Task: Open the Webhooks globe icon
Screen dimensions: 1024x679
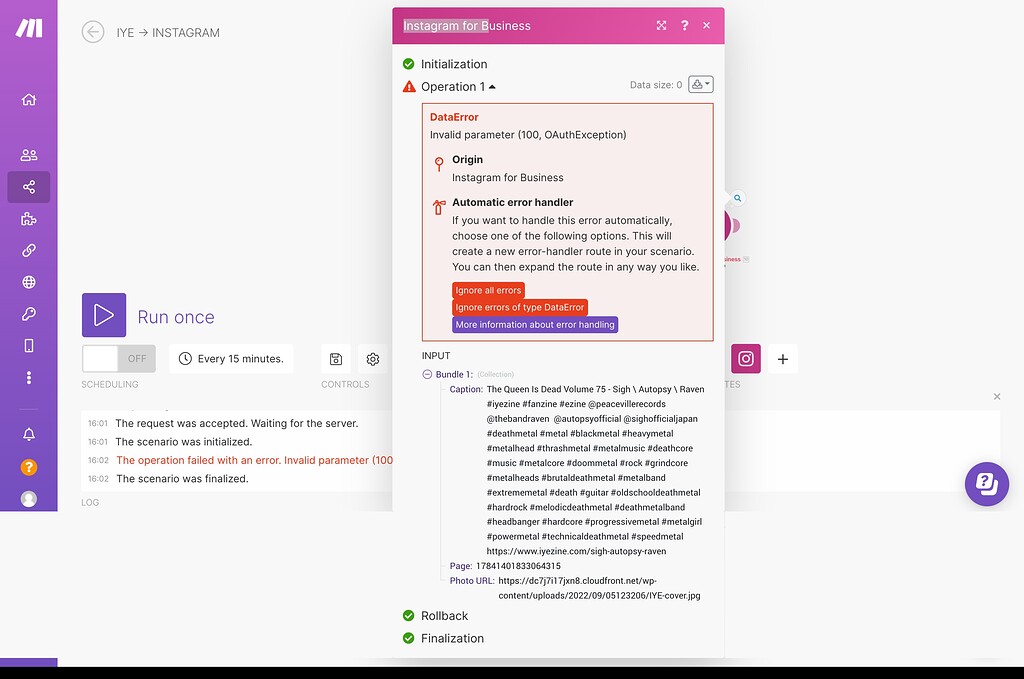Action: point(29,282)
